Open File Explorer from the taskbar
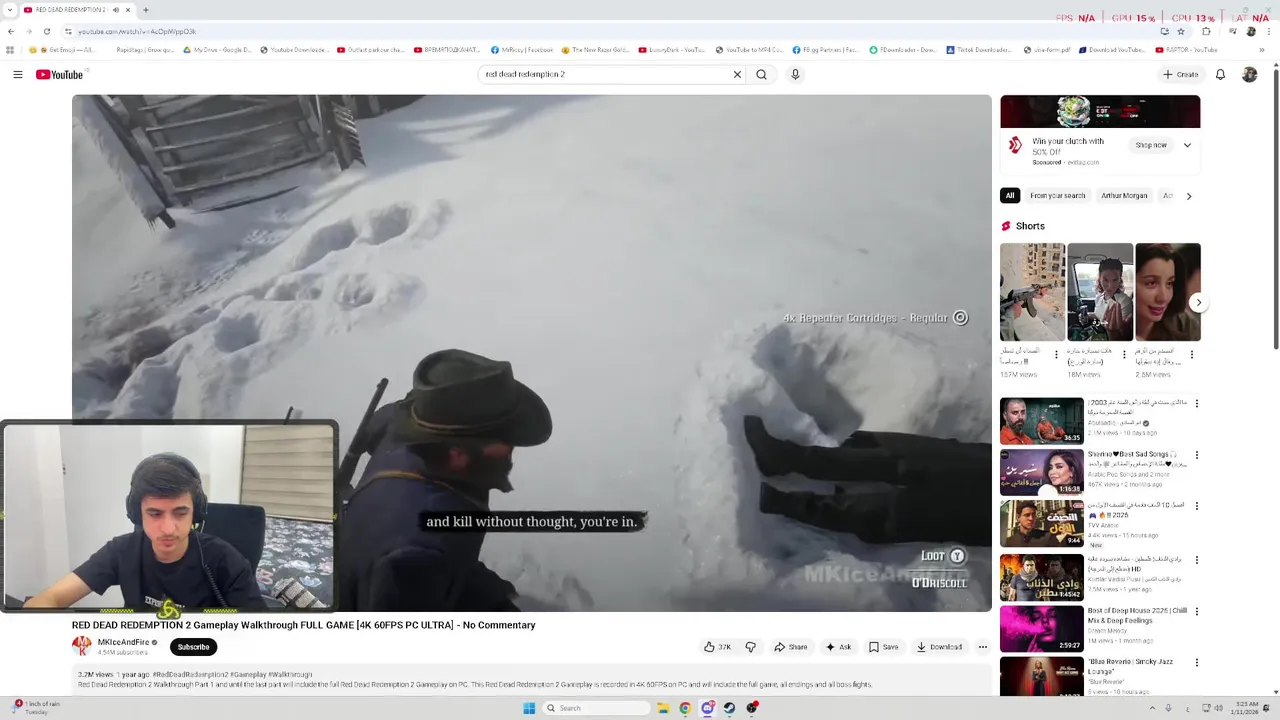Image resolution: width=1280 pixels, height=720 pixels. click(662, 708)
